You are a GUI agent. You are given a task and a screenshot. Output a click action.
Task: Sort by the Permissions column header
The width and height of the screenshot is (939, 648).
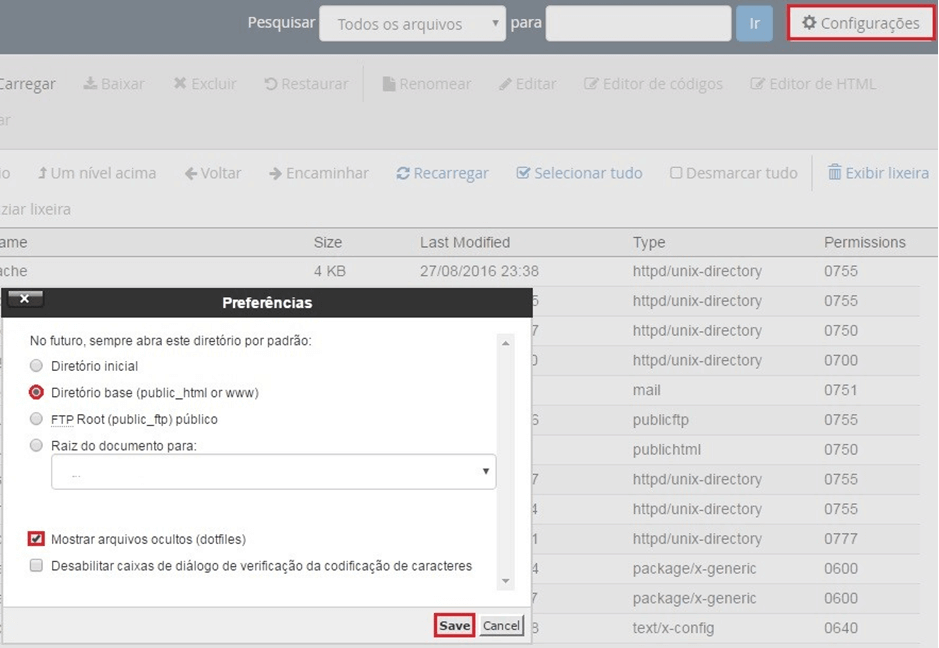click(x=865, y=243)
